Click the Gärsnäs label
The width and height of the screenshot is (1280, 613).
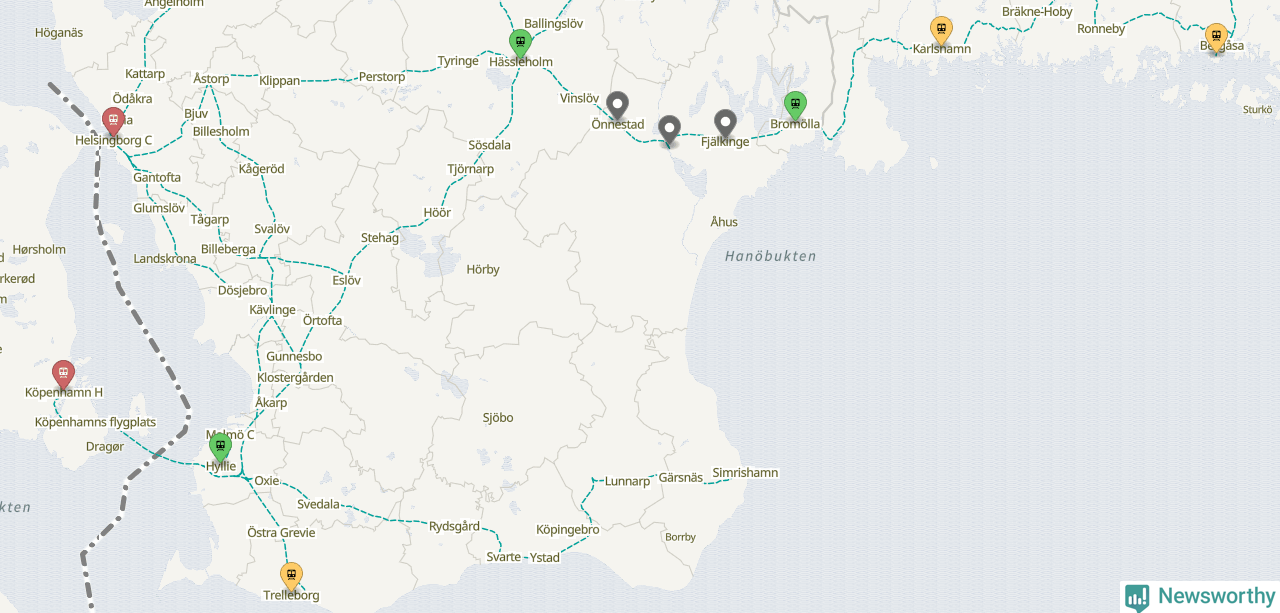[x=681, y=478]
